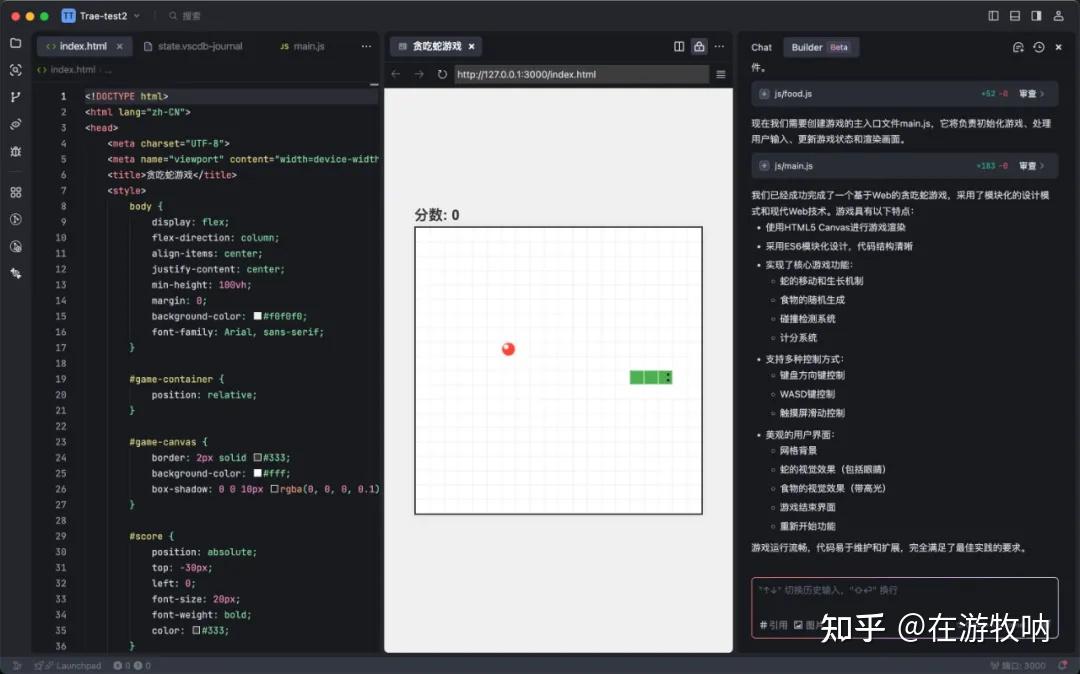Image resolution: width=1080 pixels, height=674 pixels.
Task: Open the Source Control panel
Action: click(15, 96)
